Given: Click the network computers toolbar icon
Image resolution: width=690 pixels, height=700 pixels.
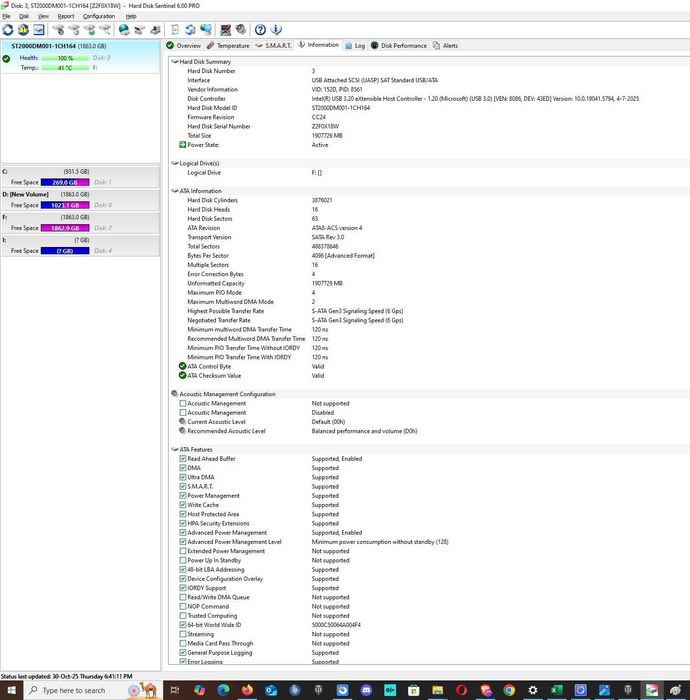Looking at the screenshot, I should (206, 30).
